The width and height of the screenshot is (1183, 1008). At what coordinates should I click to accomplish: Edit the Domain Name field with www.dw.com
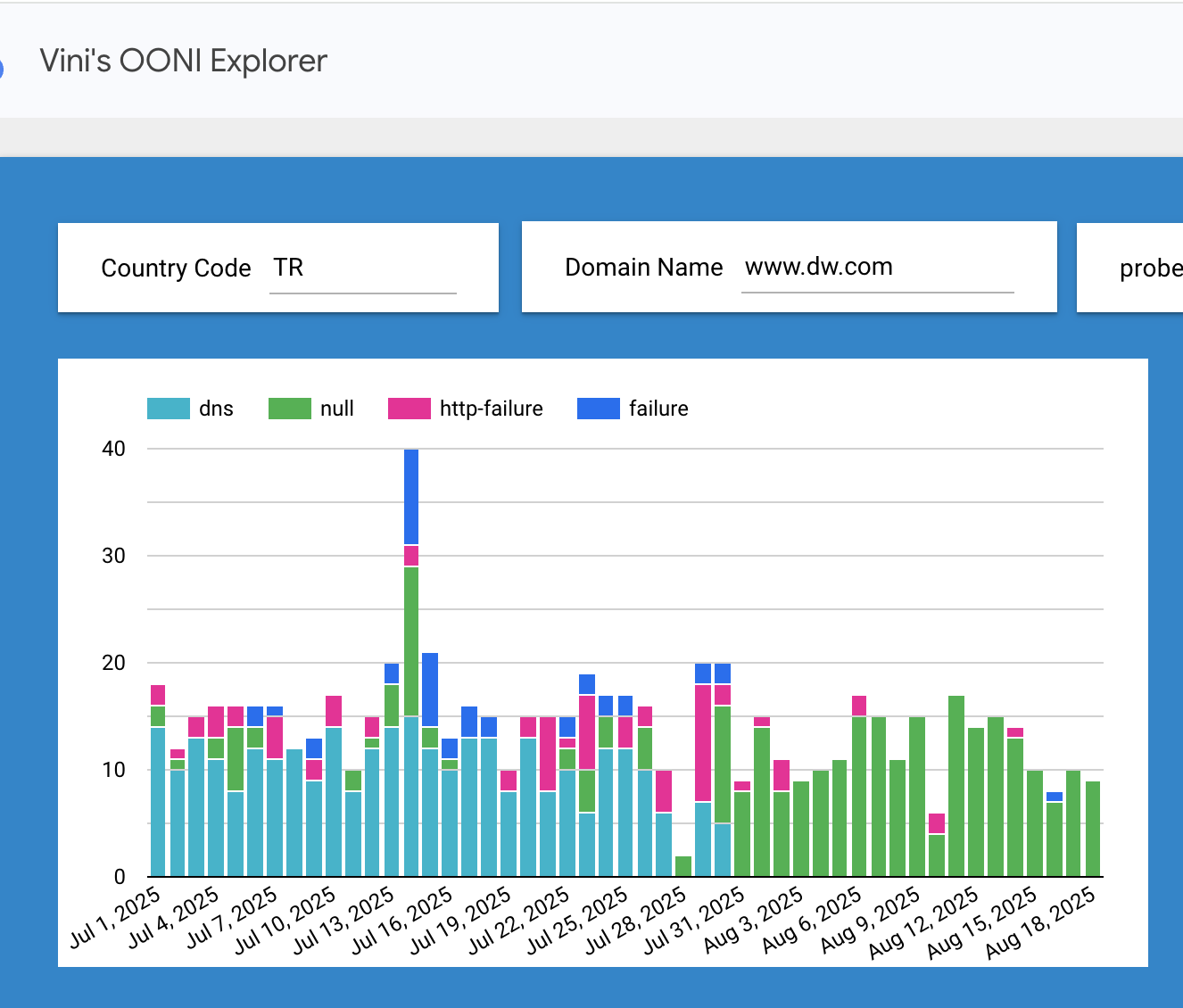point(877,268)
